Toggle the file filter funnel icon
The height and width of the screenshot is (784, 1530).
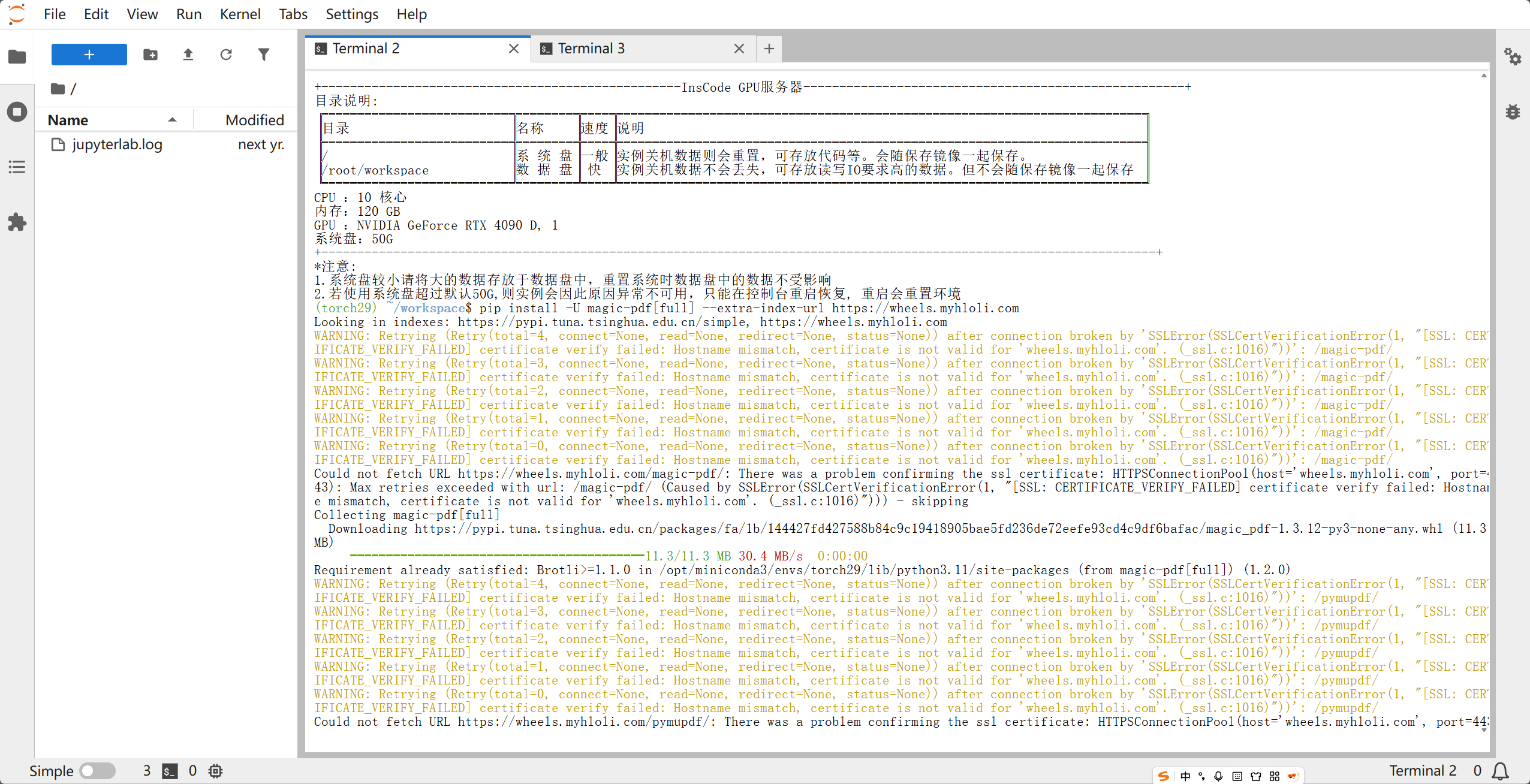point(264,55)
